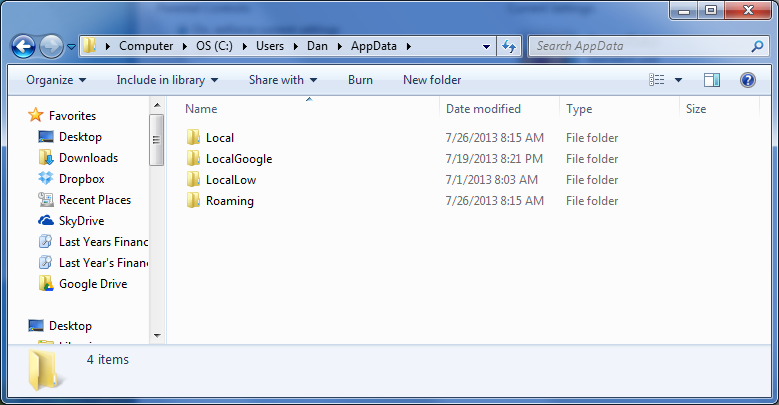Select the Dropbox icon in Favorites
This screenshot has width=779, height=405.
(46, 179)
